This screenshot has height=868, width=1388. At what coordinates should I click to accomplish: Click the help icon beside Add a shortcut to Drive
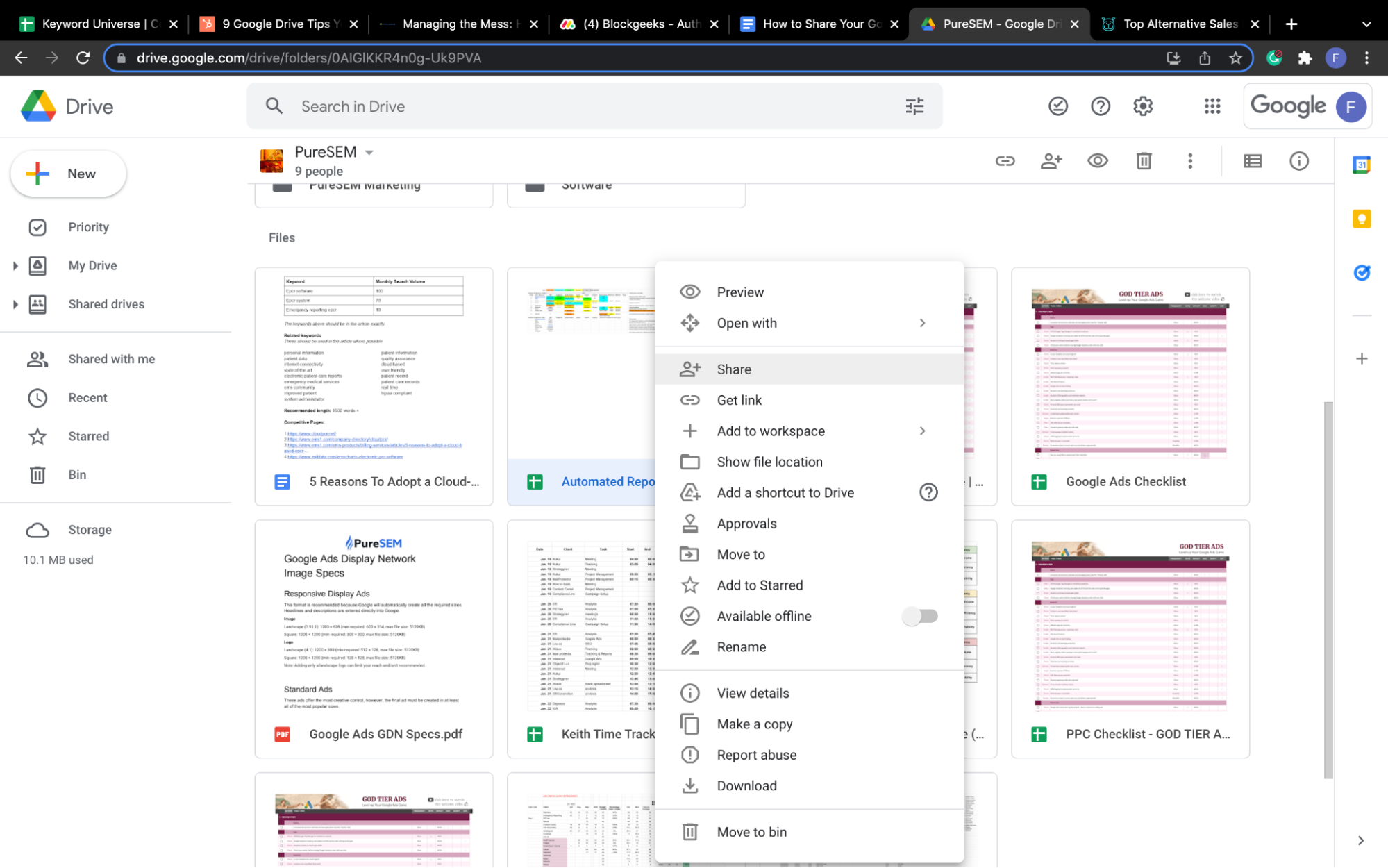pyautogui.click(x=928, y=492)
